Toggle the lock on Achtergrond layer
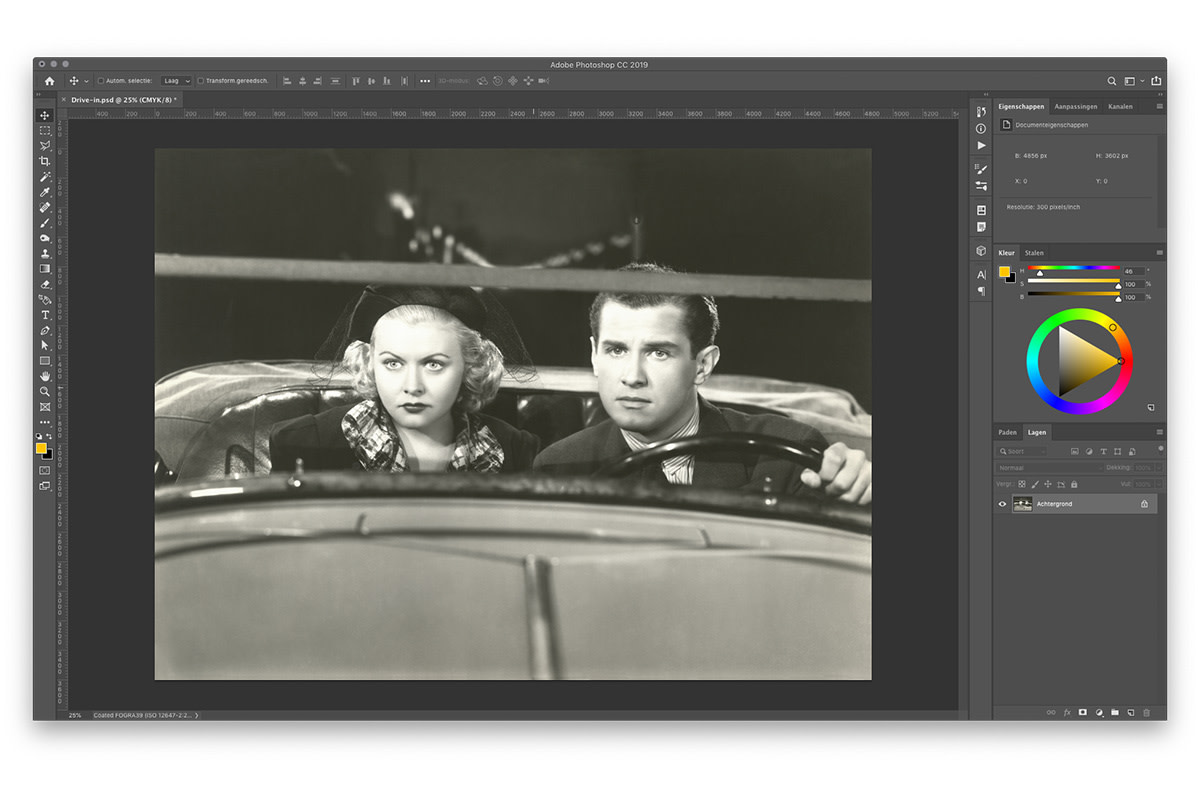The width and height of the screenshot is (1200, 800). pyautogui.click(x=1145, y=504)
